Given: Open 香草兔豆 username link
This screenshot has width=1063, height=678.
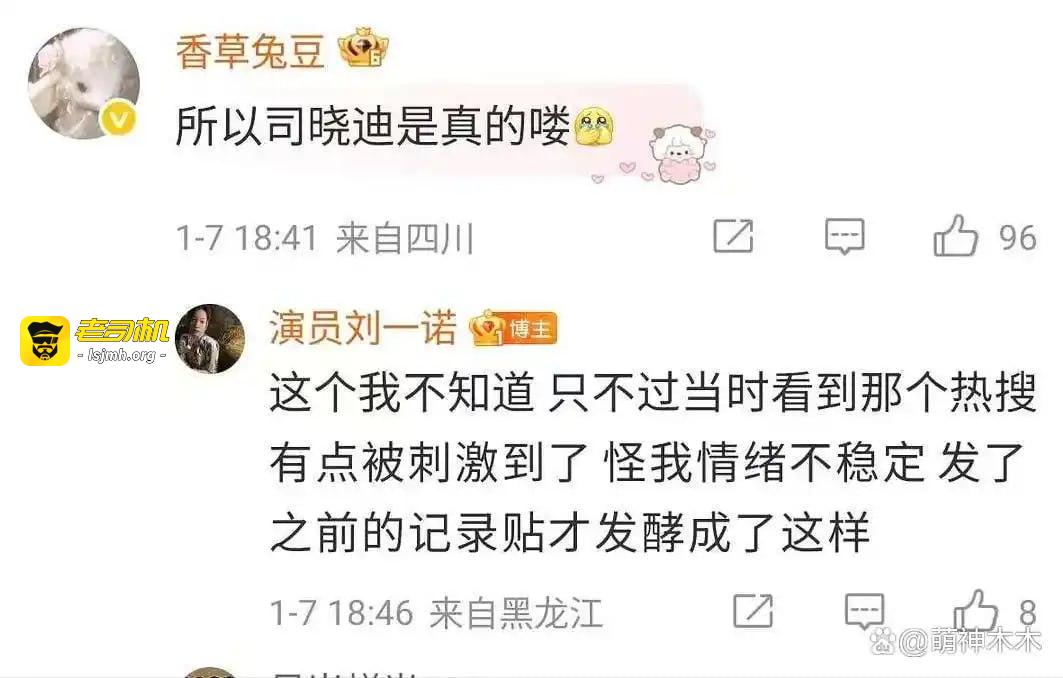Looking at the screenshot, I should coord(249,52).
